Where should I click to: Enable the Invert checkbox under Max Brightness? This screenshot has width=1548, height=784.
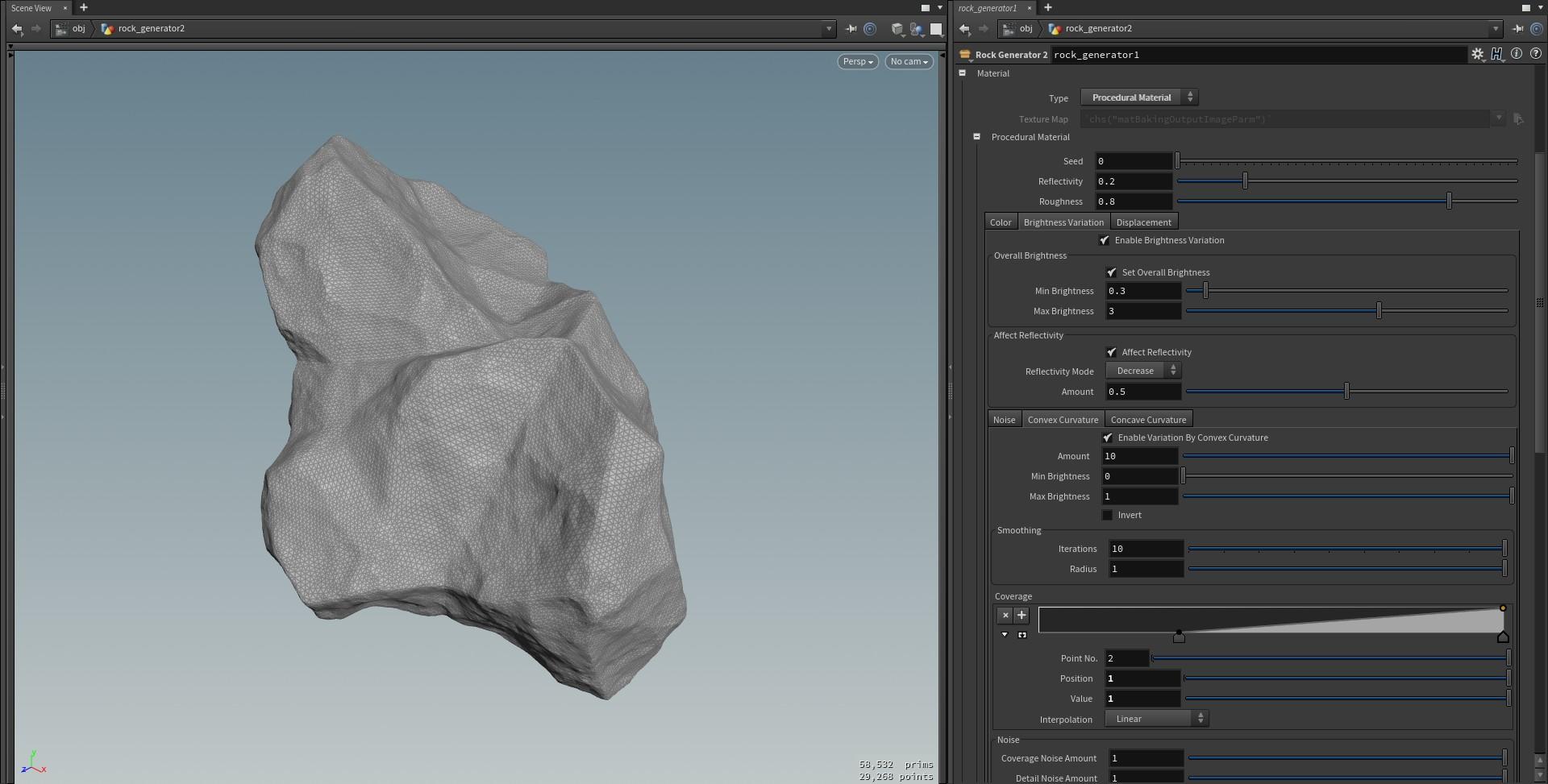click(x=1108, y=515)
